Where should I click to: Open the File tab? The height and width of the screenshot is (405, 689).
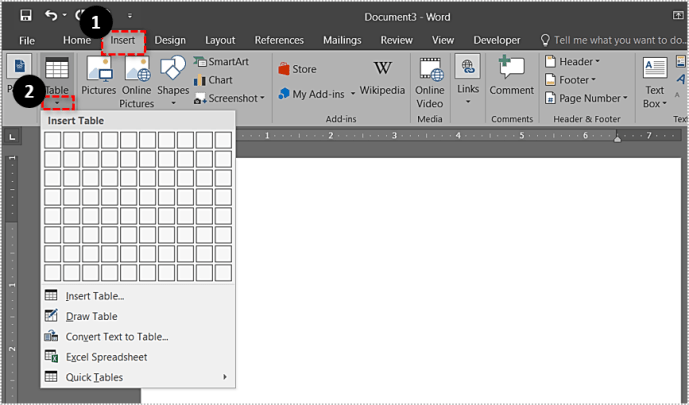click(x=27, y=40)
